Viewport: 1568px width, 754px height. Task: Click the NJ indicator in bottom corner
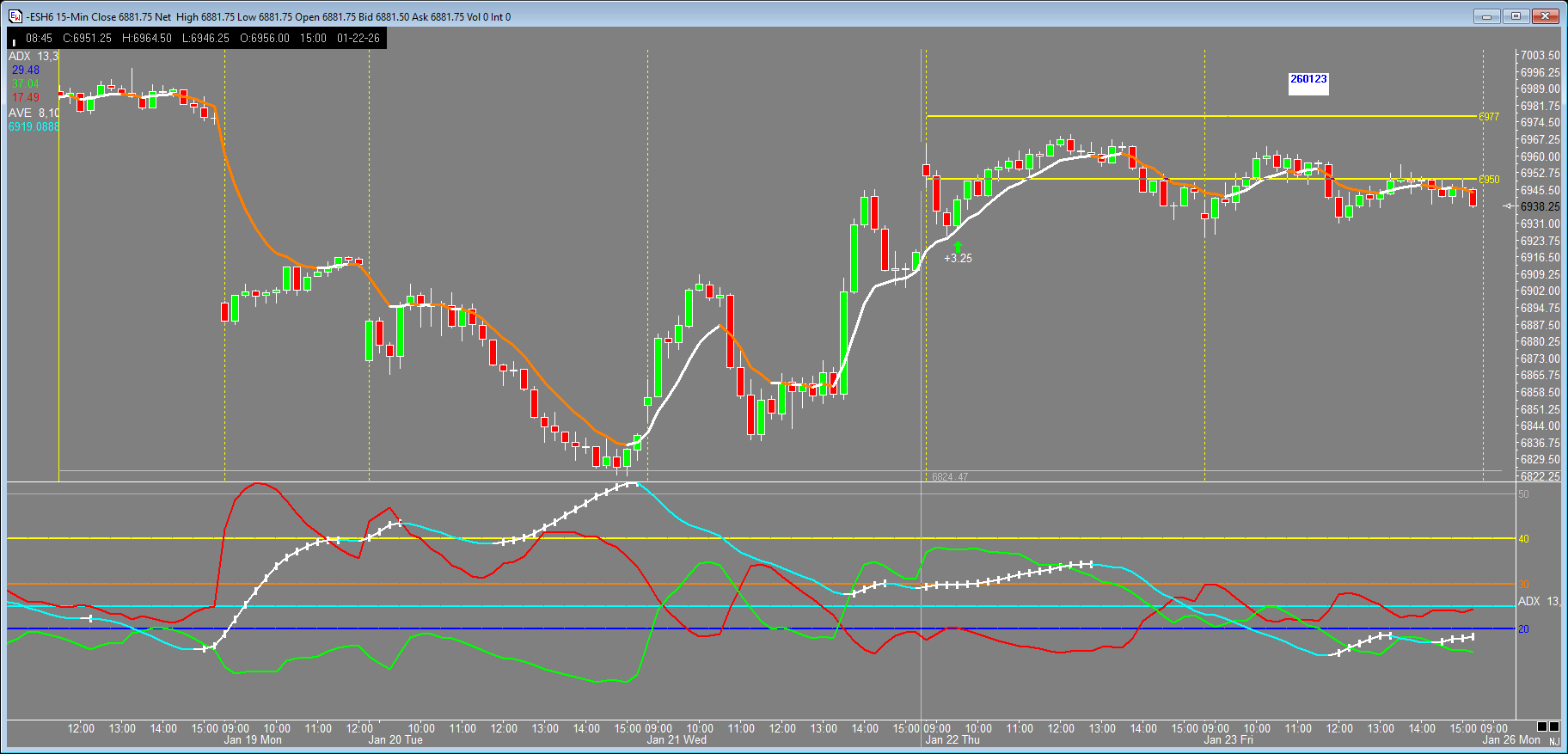pos(1554,741)
